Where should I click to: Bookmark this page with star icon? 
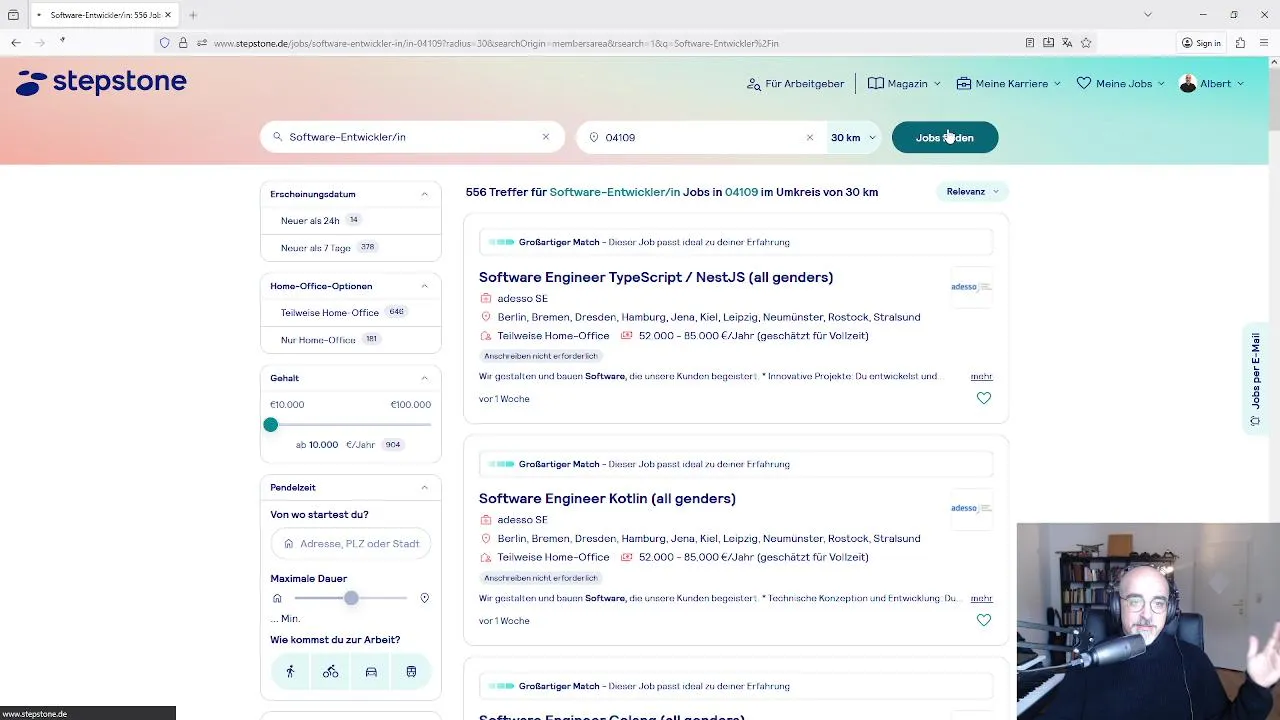click(1086, 43)
